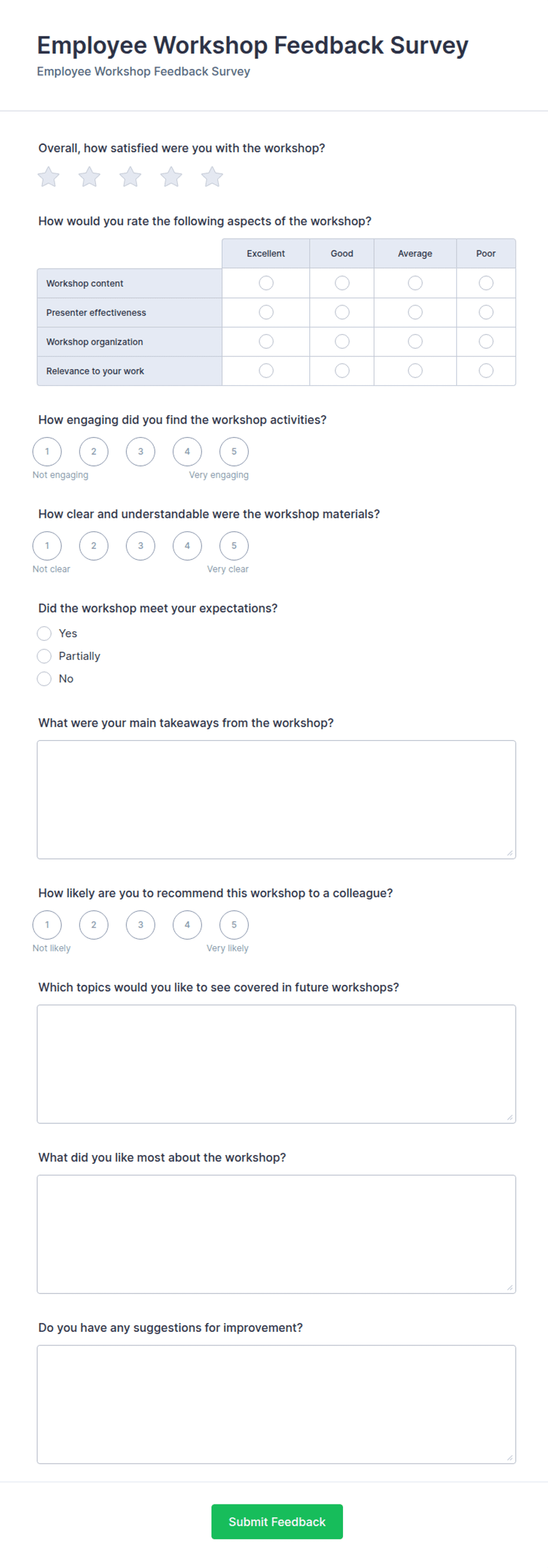The width and height of the screenshot is (548, 1568).
Task: Focus the future workshop topics text box
Action: 276,1064
